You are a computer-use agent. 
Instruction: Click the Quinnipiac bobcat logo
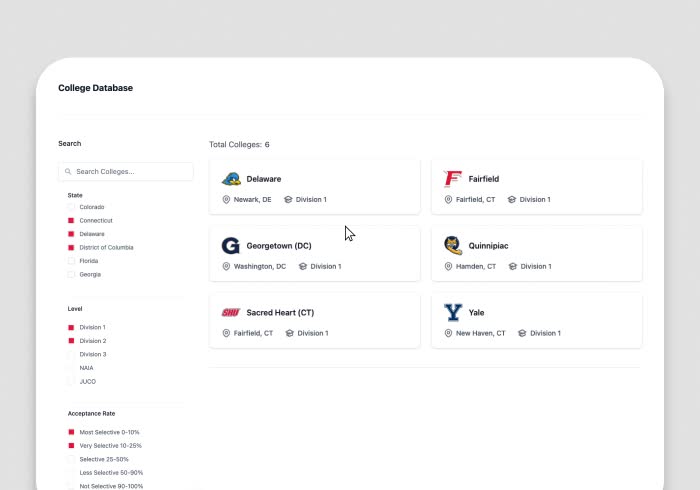click(x=453, y=245)
